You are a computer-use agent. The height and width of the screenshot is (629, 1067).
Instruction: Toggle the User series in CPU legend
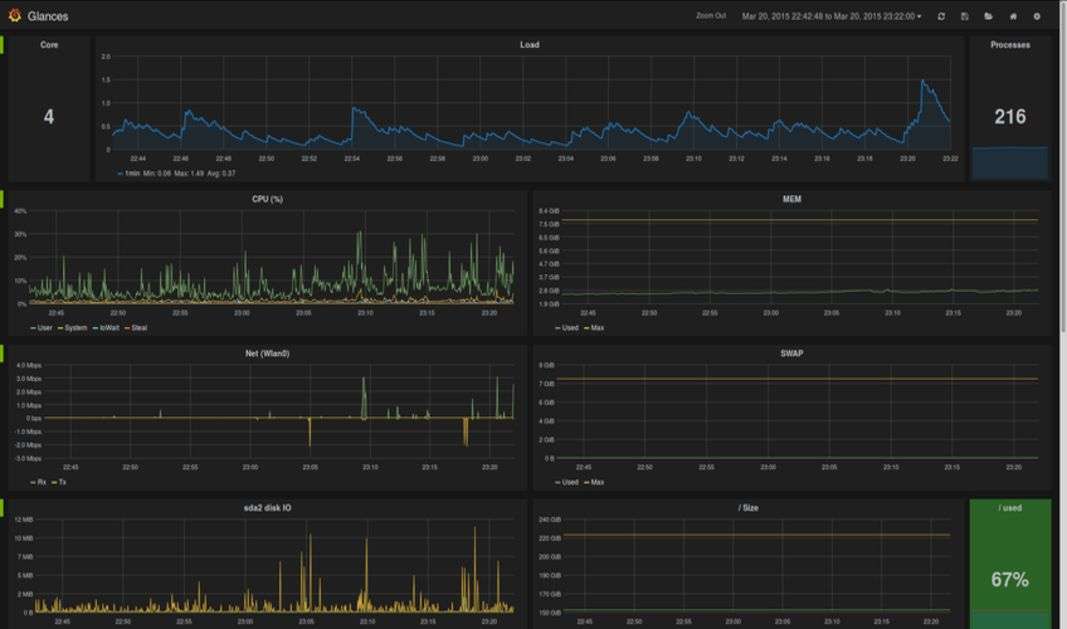(41, 328)
